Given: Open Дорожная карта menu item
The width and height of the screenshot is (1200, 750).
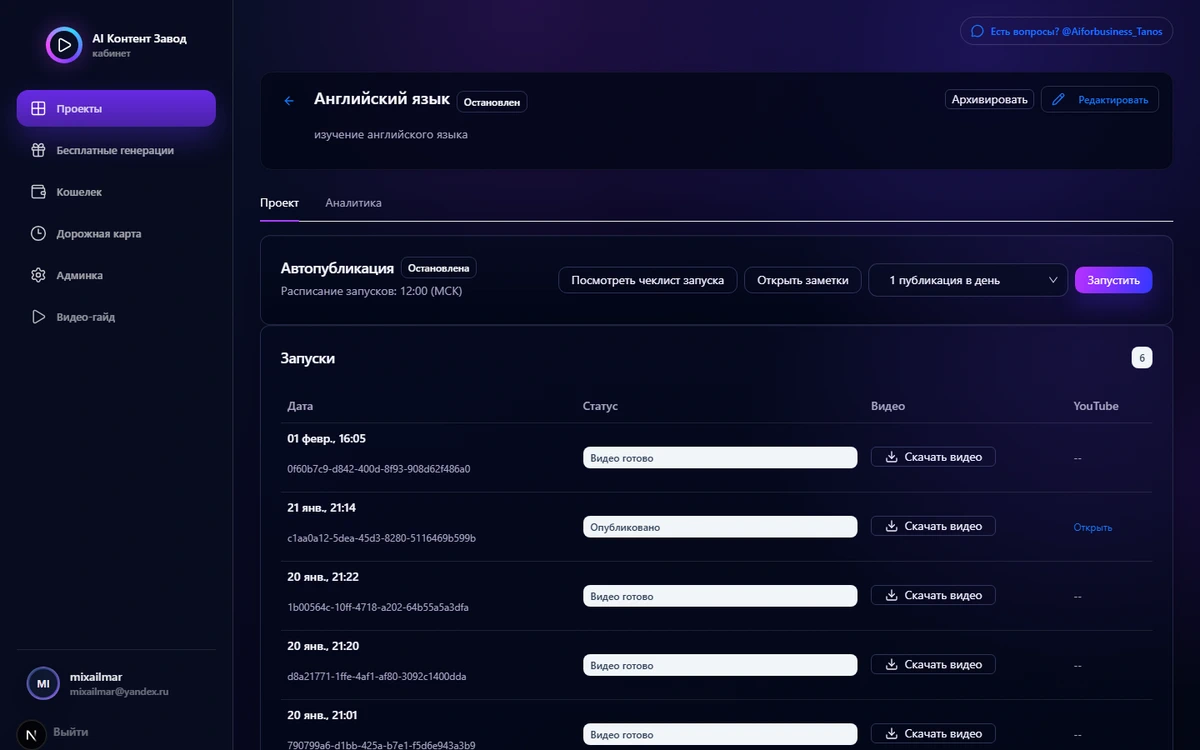Looking at the screenshot, I should click(116, 234).
